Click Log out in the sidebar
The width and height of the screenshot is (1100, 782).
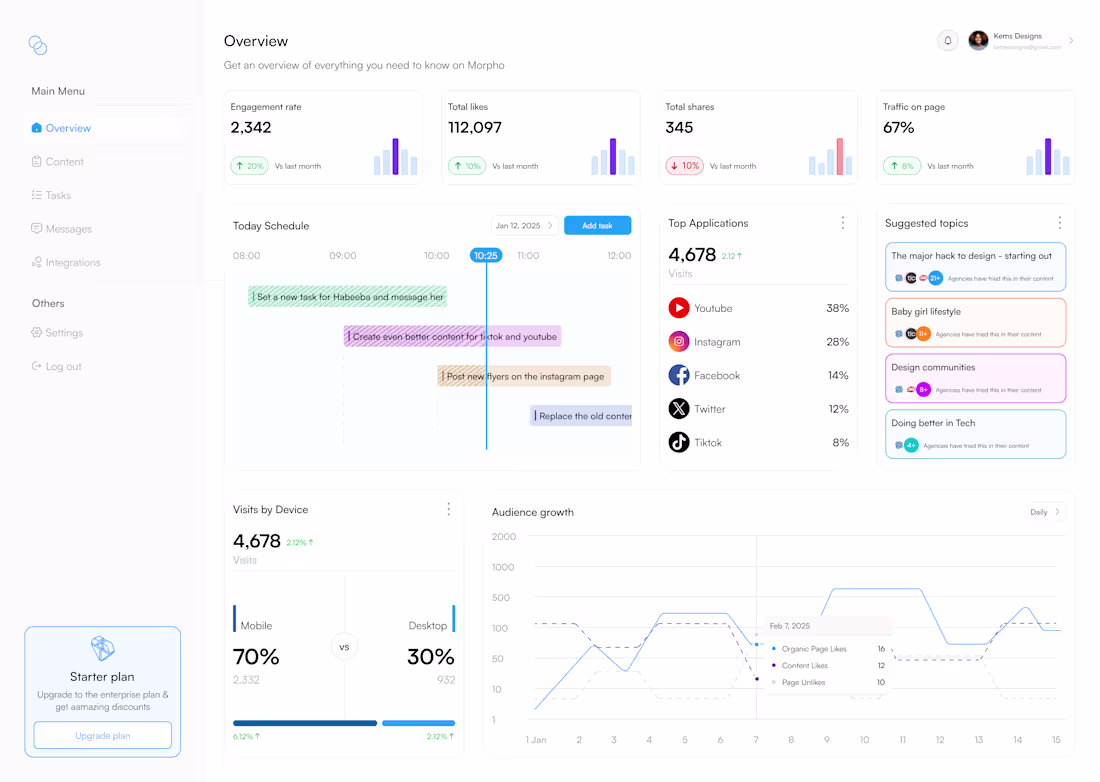pyautogui.click(x=63, y=366)
